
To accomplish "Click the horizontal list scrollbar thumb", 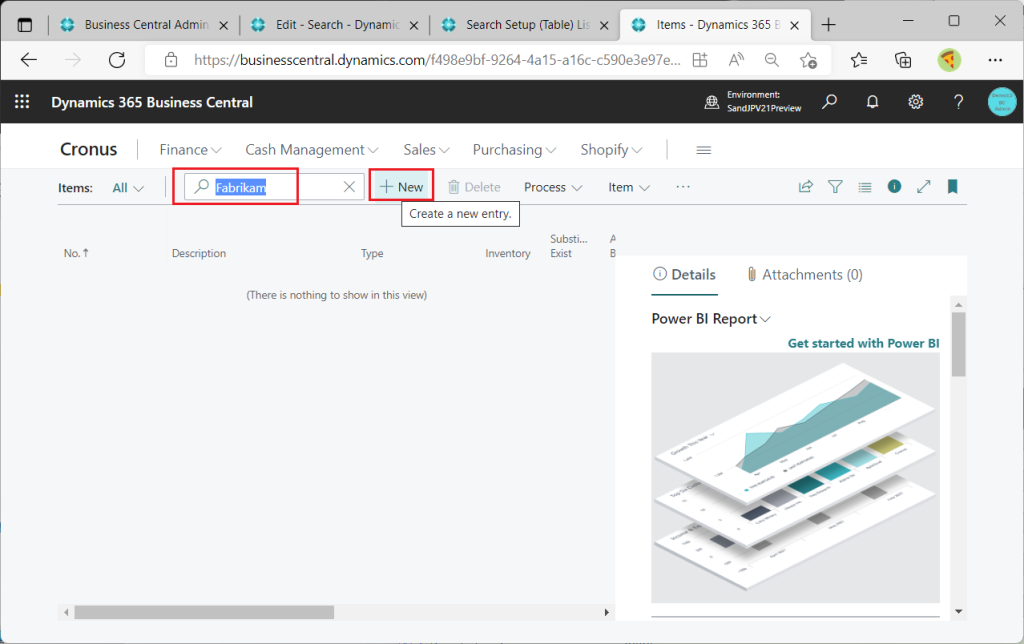I will [204, 612].
